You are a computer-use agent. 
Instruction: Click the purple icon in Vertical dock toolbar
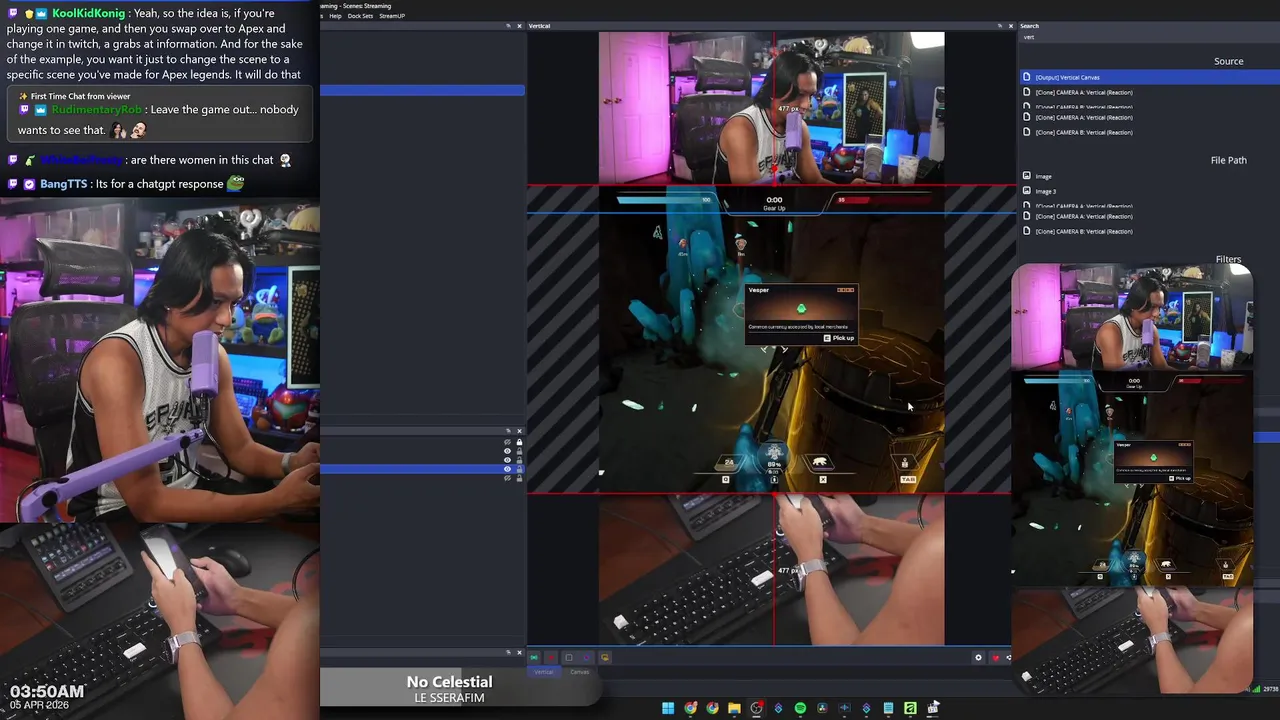(587, 657)
